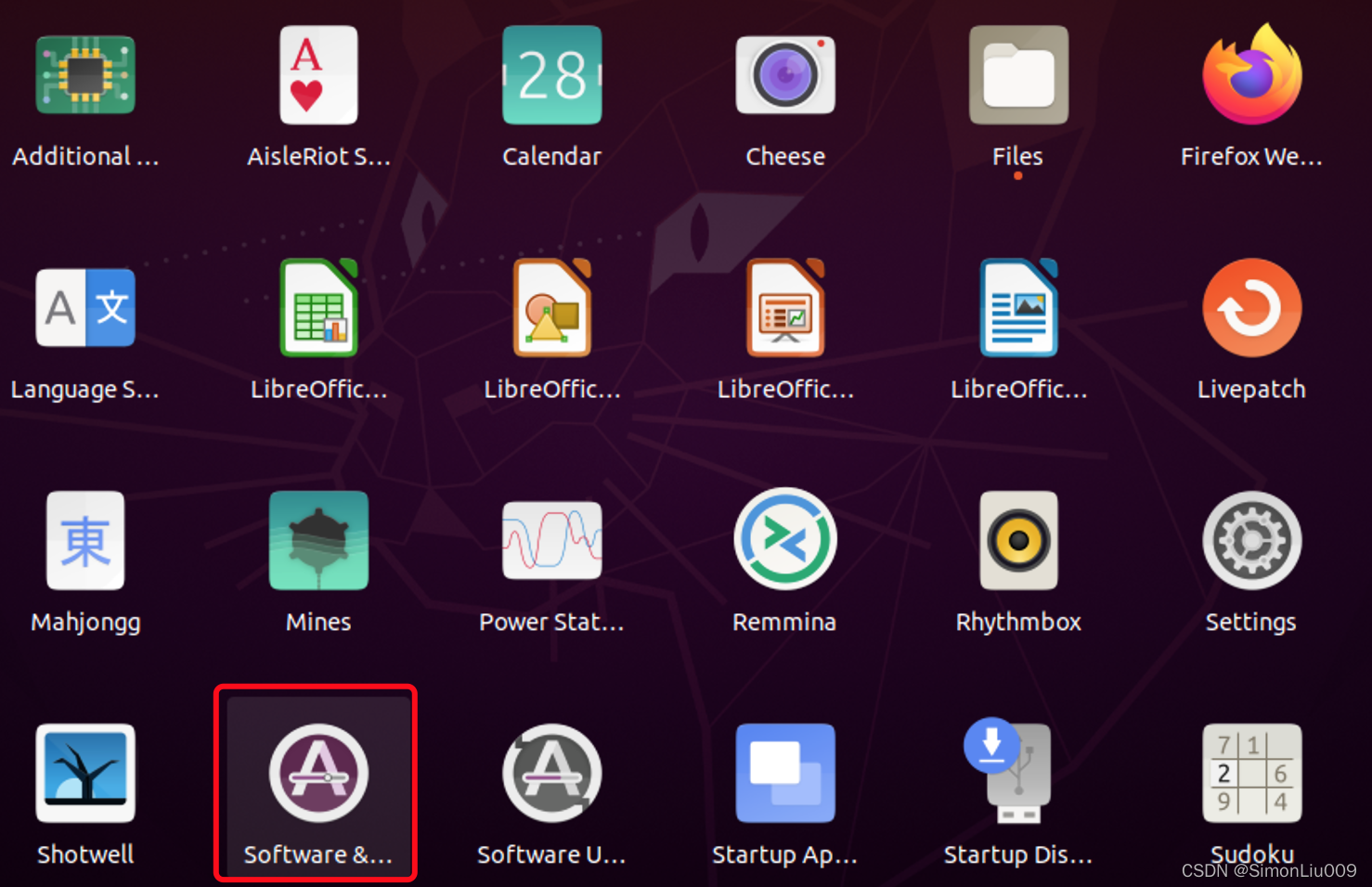
Task: Start the Mines game
Action: pos(318,541)
